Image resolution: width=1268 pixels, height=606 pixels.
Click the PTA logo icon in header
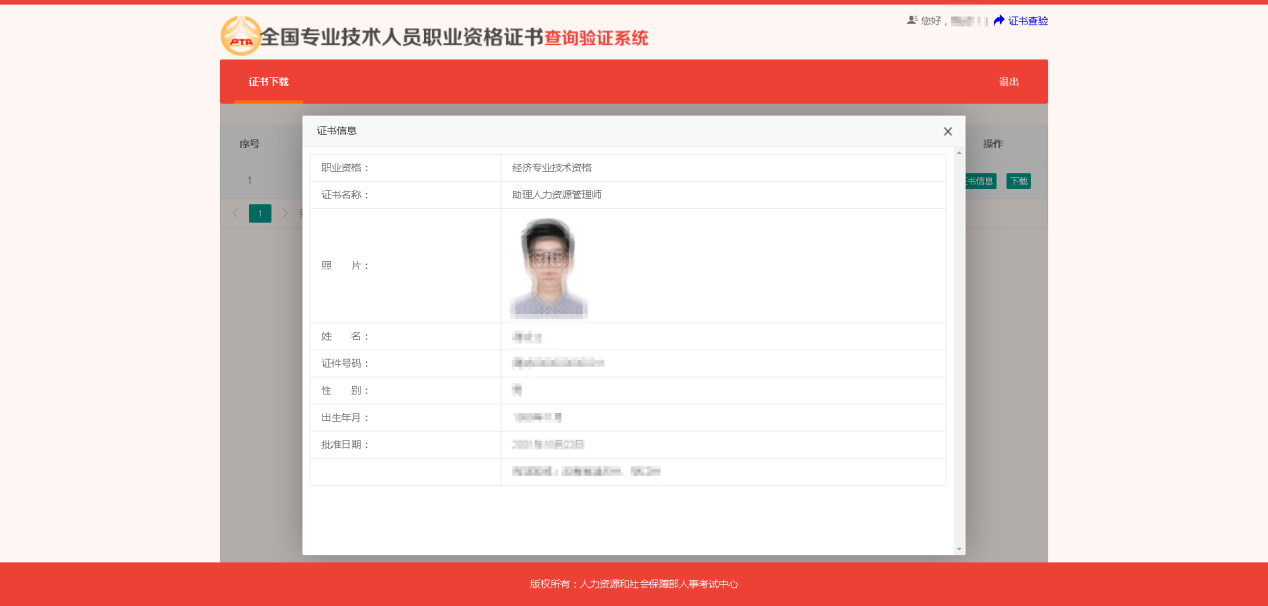(240, 36)
